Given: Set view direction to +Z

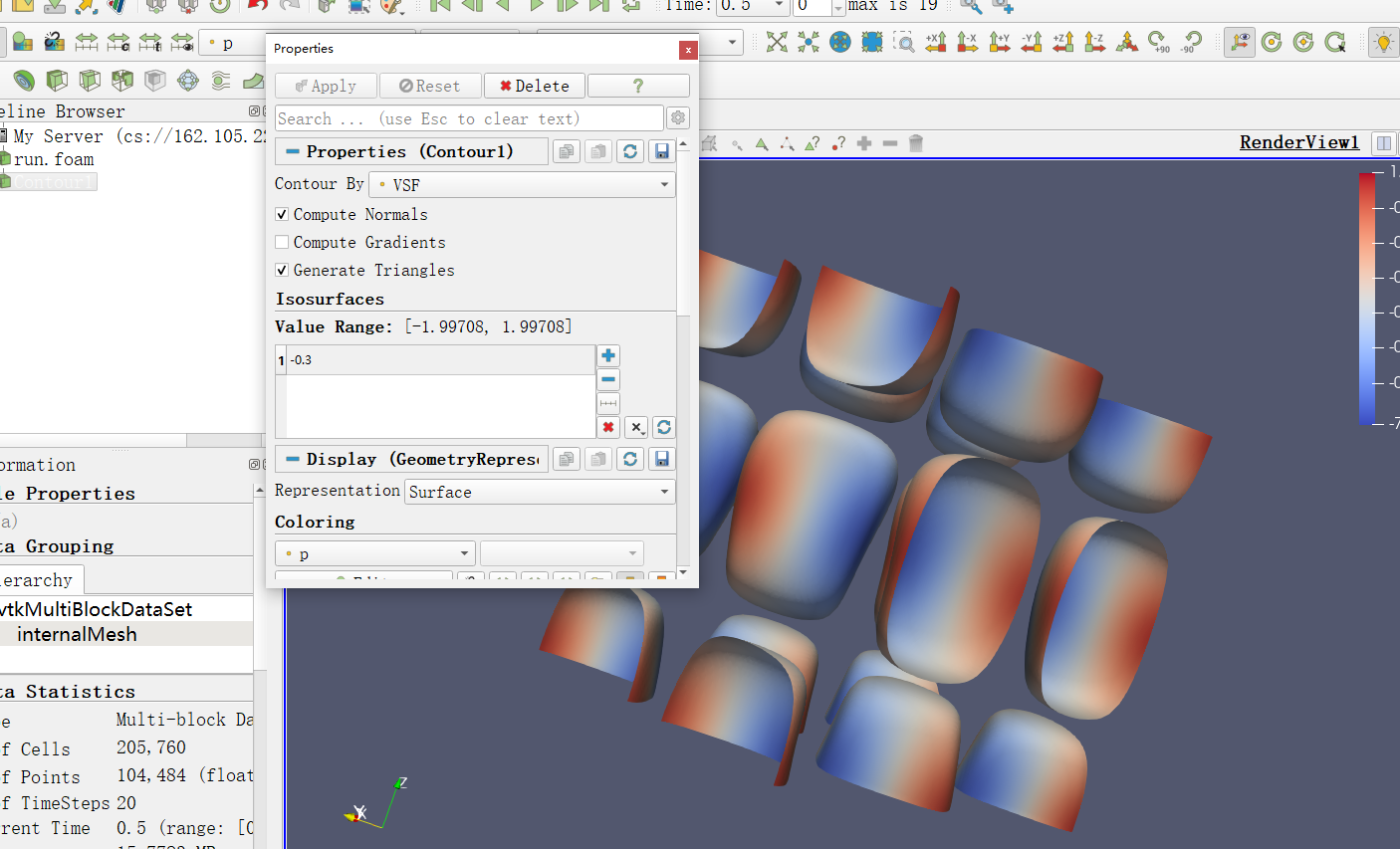Looking at the screenshot, I should click(1063, 42).
